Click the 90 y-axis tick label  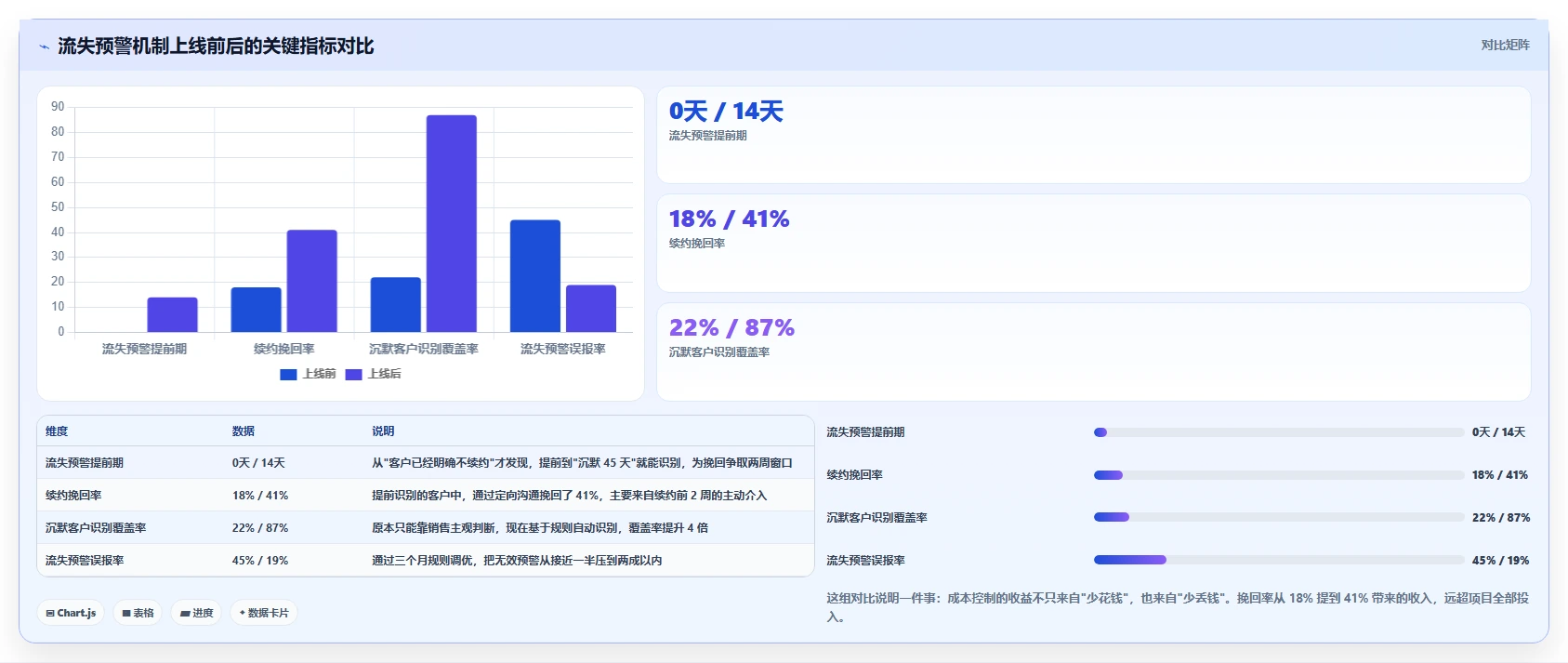(x=58, y=107)
